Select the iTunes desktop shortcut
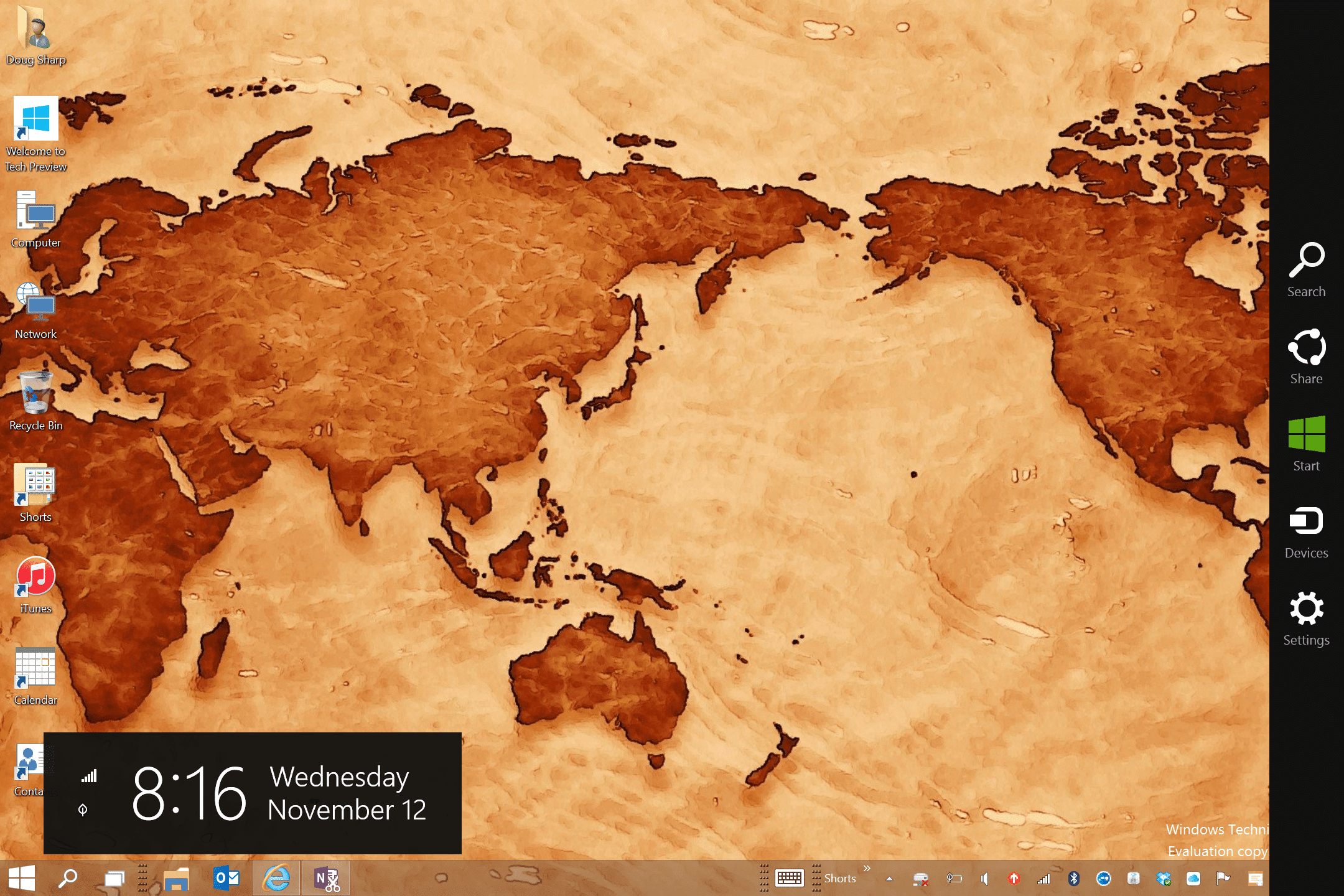 [36, 585]
